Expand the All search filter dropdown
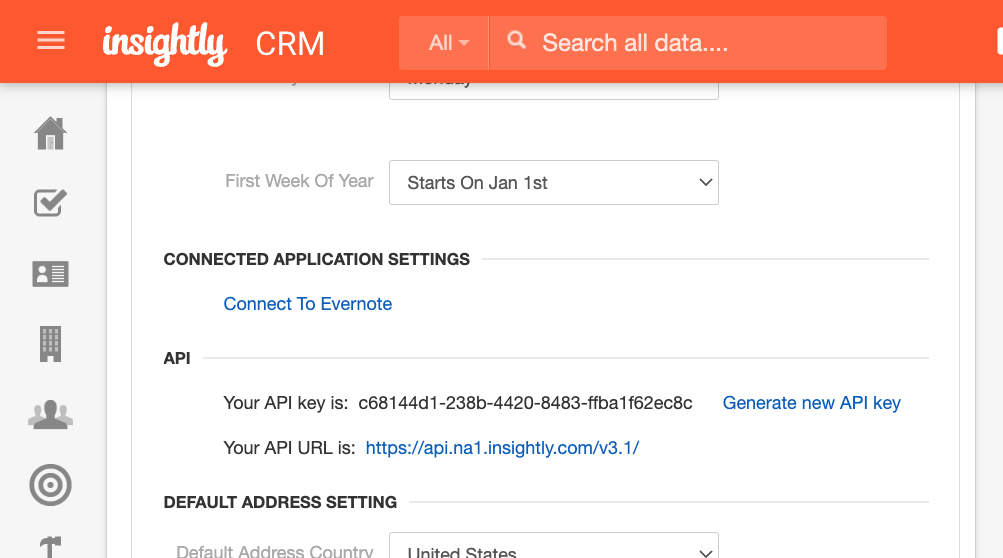Viewport: 1003px width, 558px height. point(444,43)
